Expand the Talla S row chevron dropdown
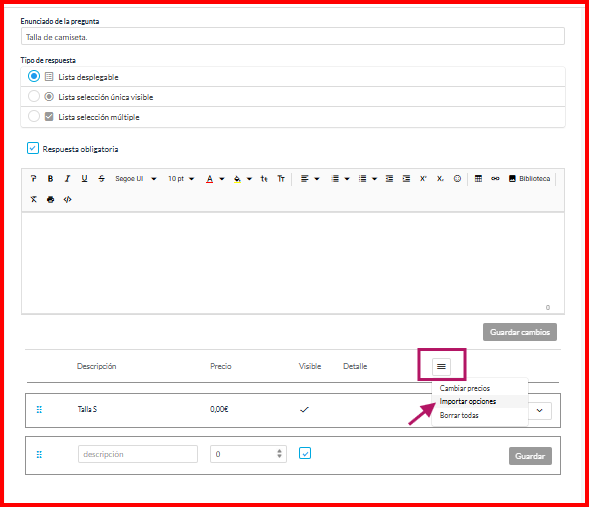 [x=539, y=410]
